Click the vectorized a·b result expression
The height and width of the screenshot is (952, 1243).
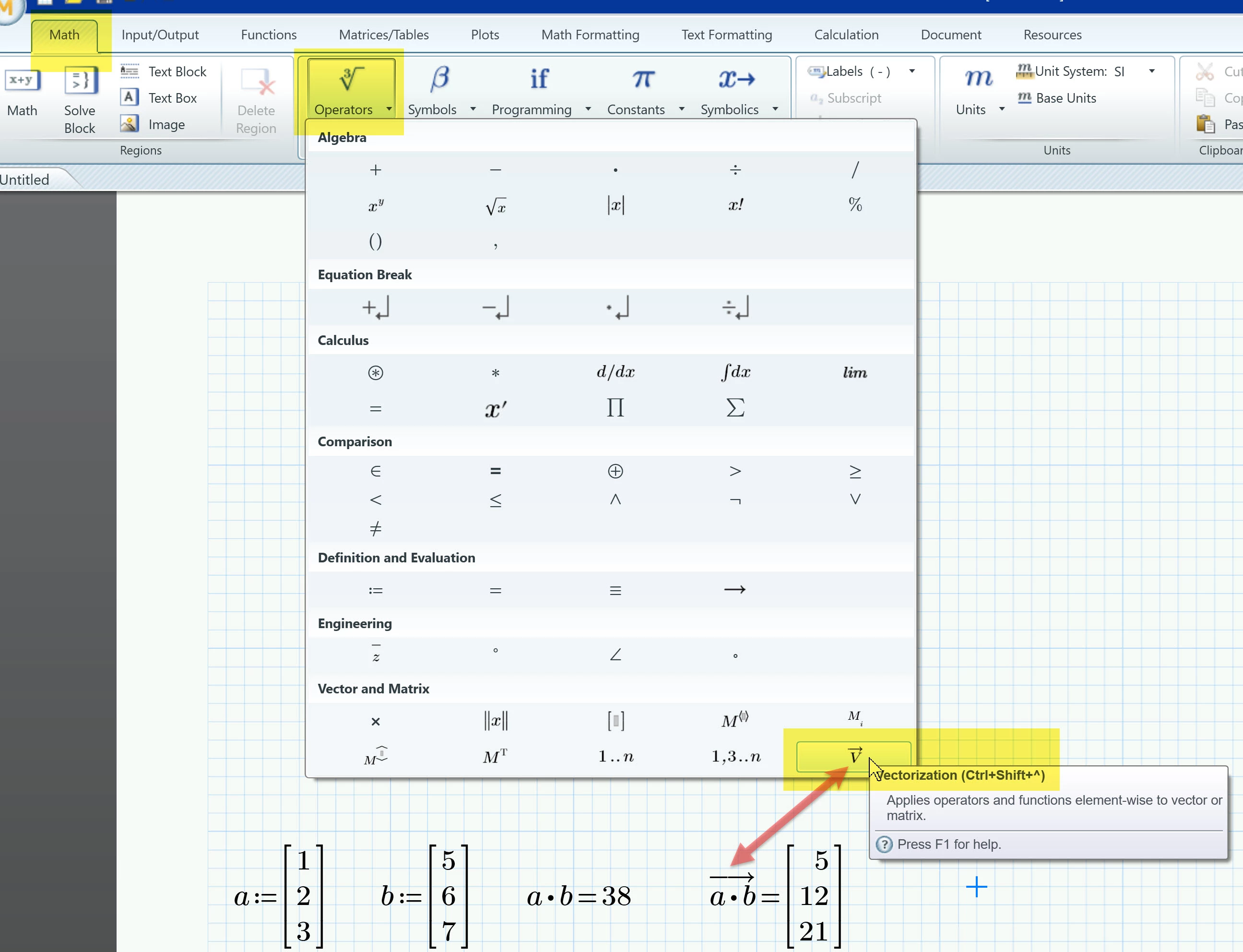(775, 895)
